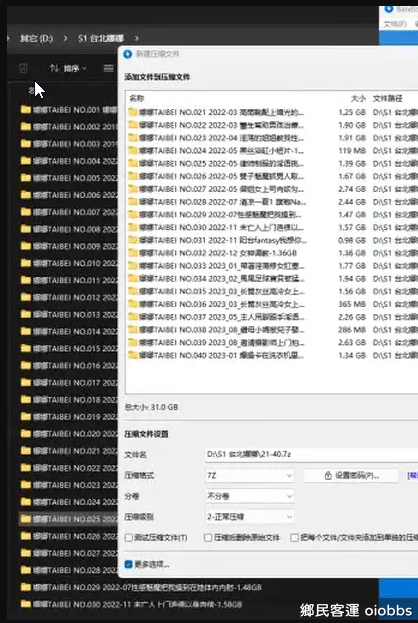Check 把每个文件/文件夹添加到单独的压缩 option
The height and width of the screenshot is (623, 418).
[294, 538]
